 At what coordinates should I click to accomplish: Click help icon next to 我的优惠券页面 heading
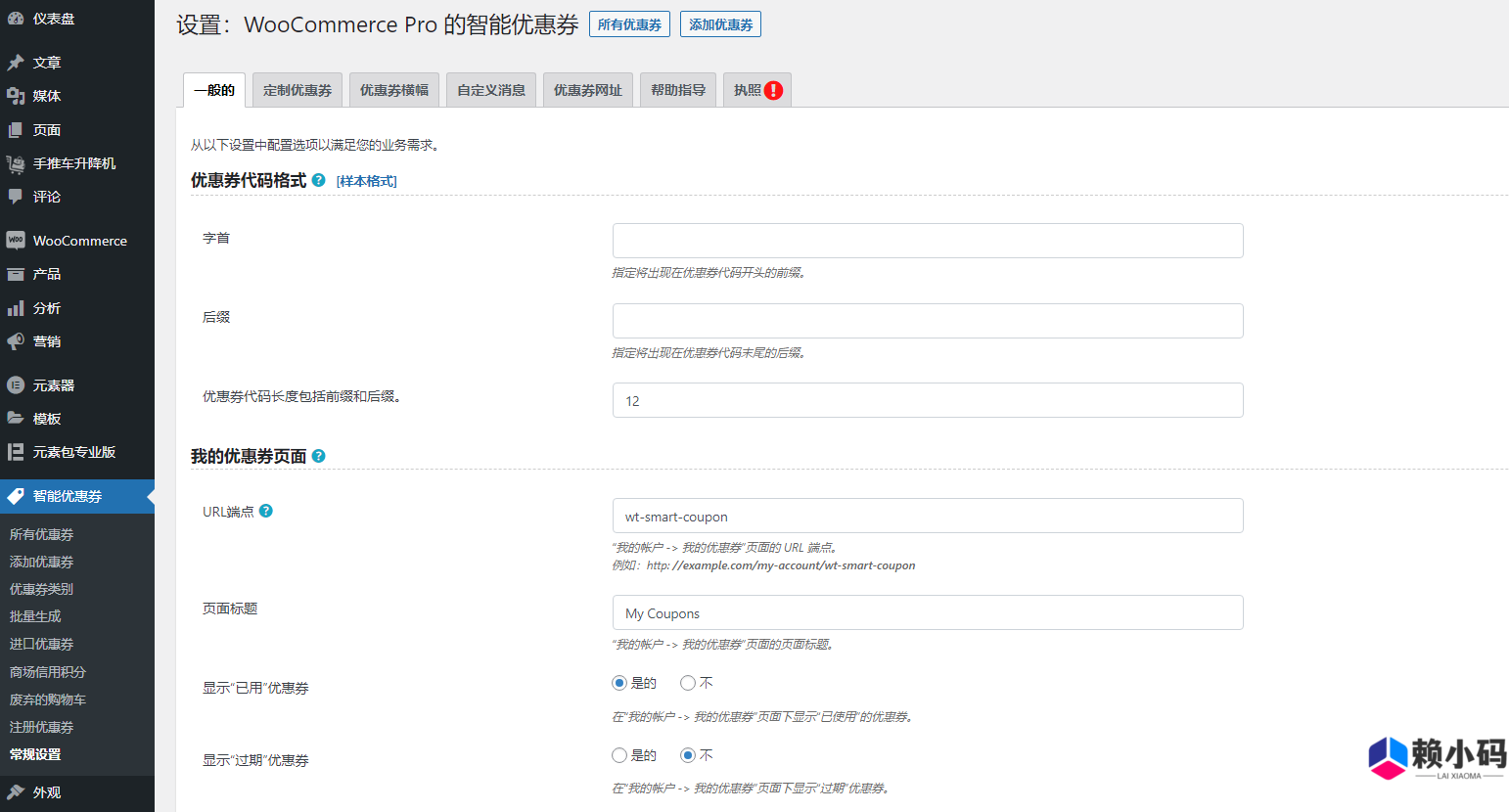[318, 456]
